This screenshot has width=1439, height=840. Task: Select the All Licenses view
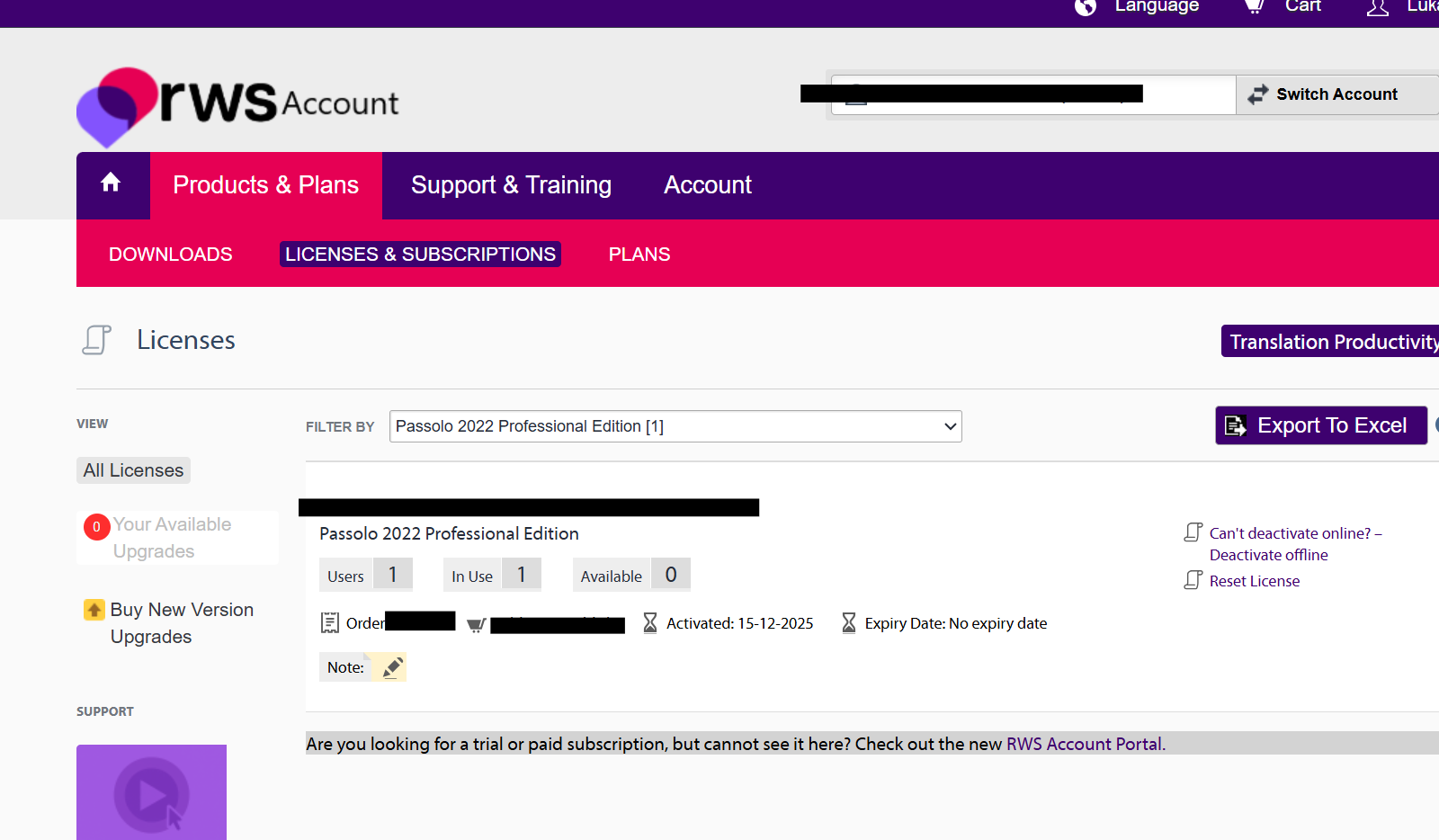point(133,469)
